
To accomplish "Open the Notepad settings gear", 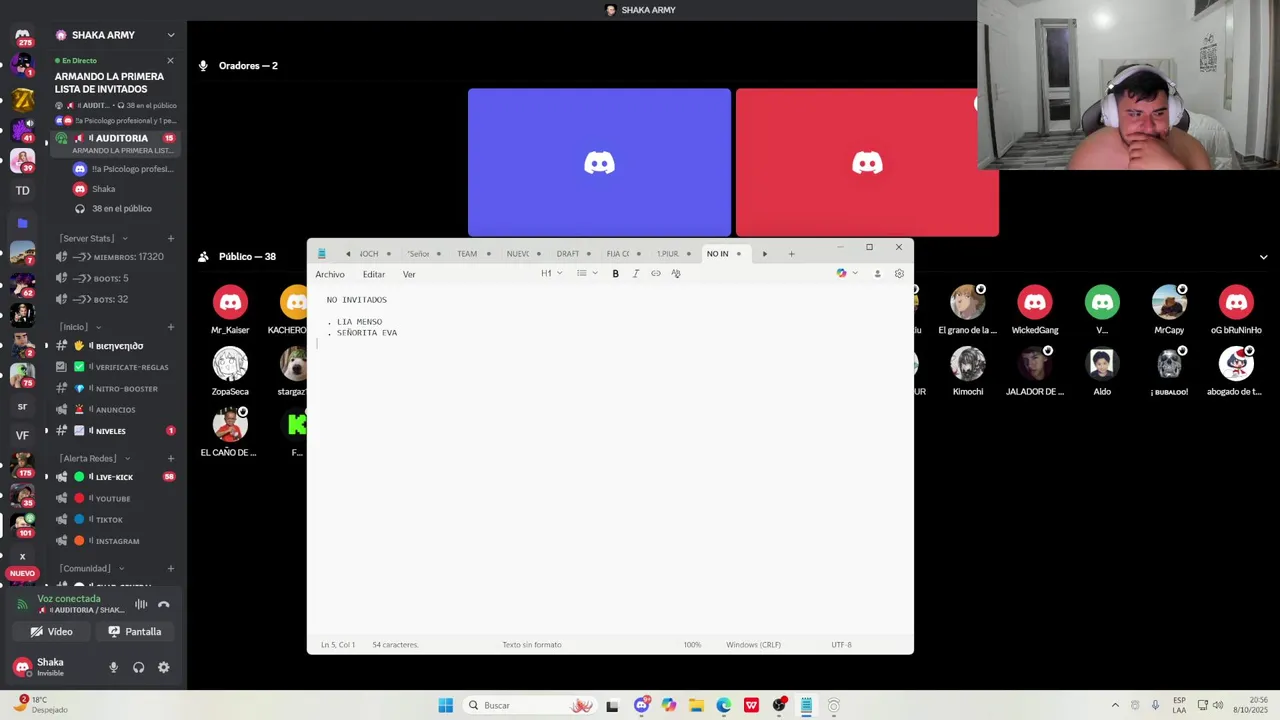I will click(x=899, y=273).
